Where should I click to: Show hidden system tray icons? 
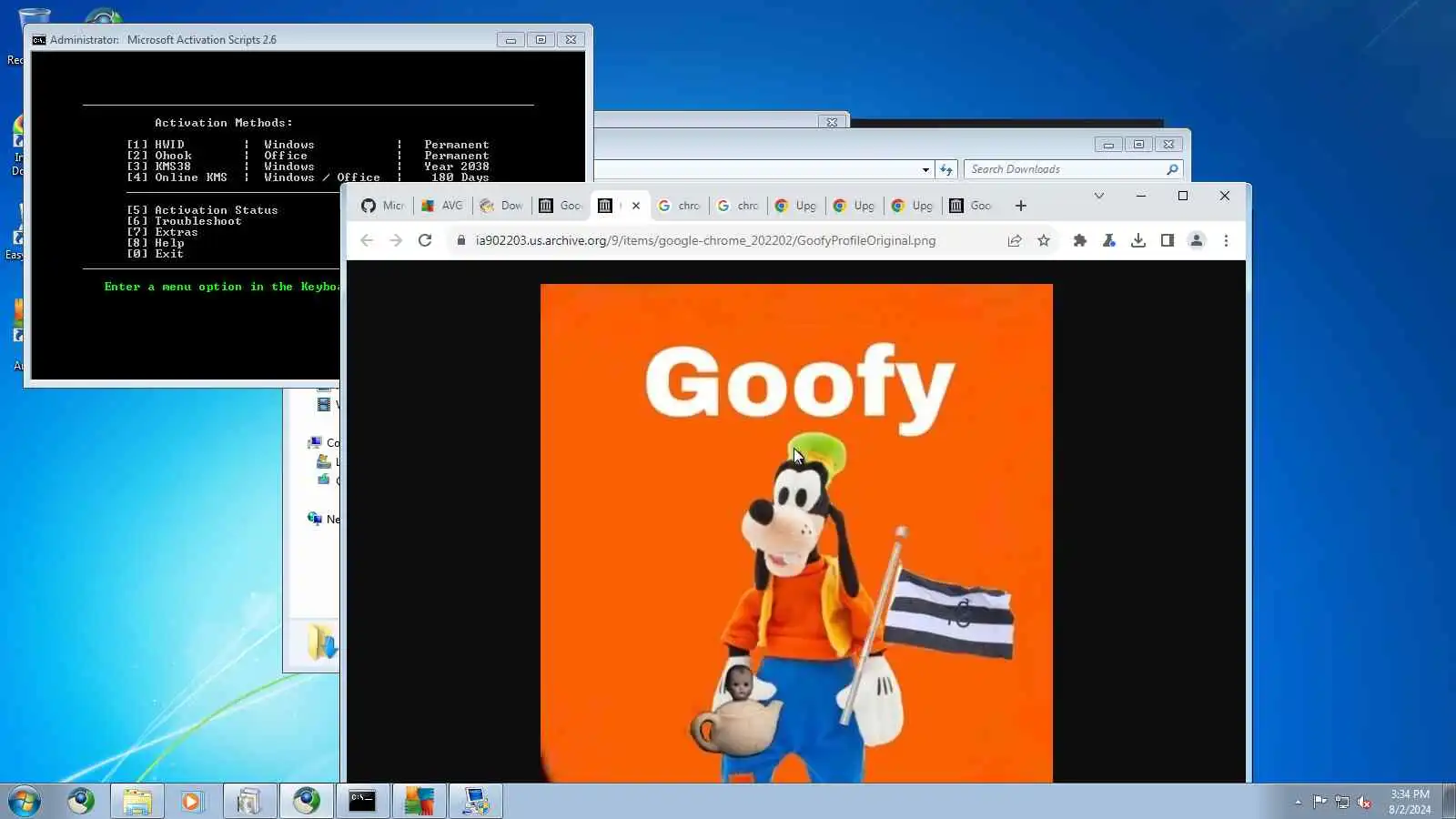point(1299,802)
